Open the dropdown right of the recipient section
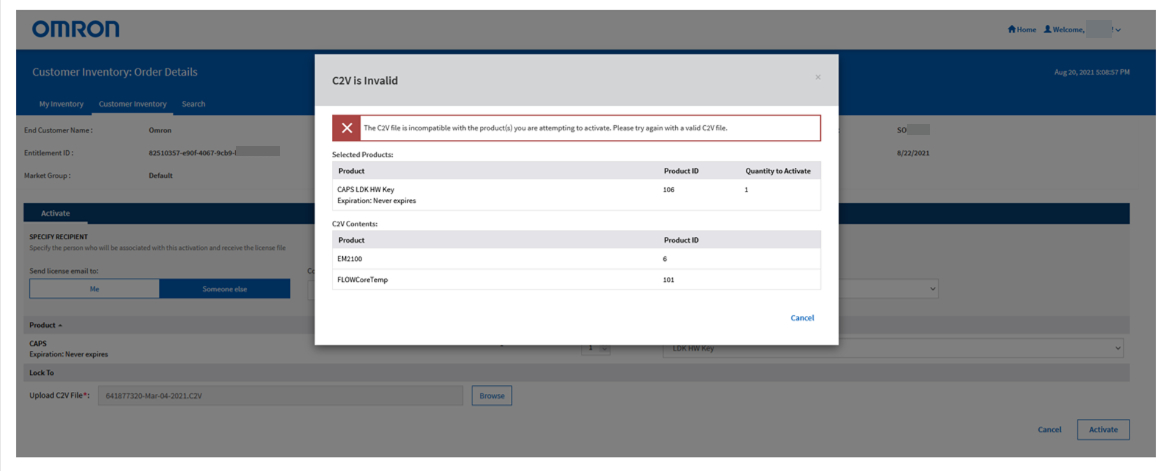Image resolution: width=1168 pixels, height=471 pixels. click(x=888, y=288)
